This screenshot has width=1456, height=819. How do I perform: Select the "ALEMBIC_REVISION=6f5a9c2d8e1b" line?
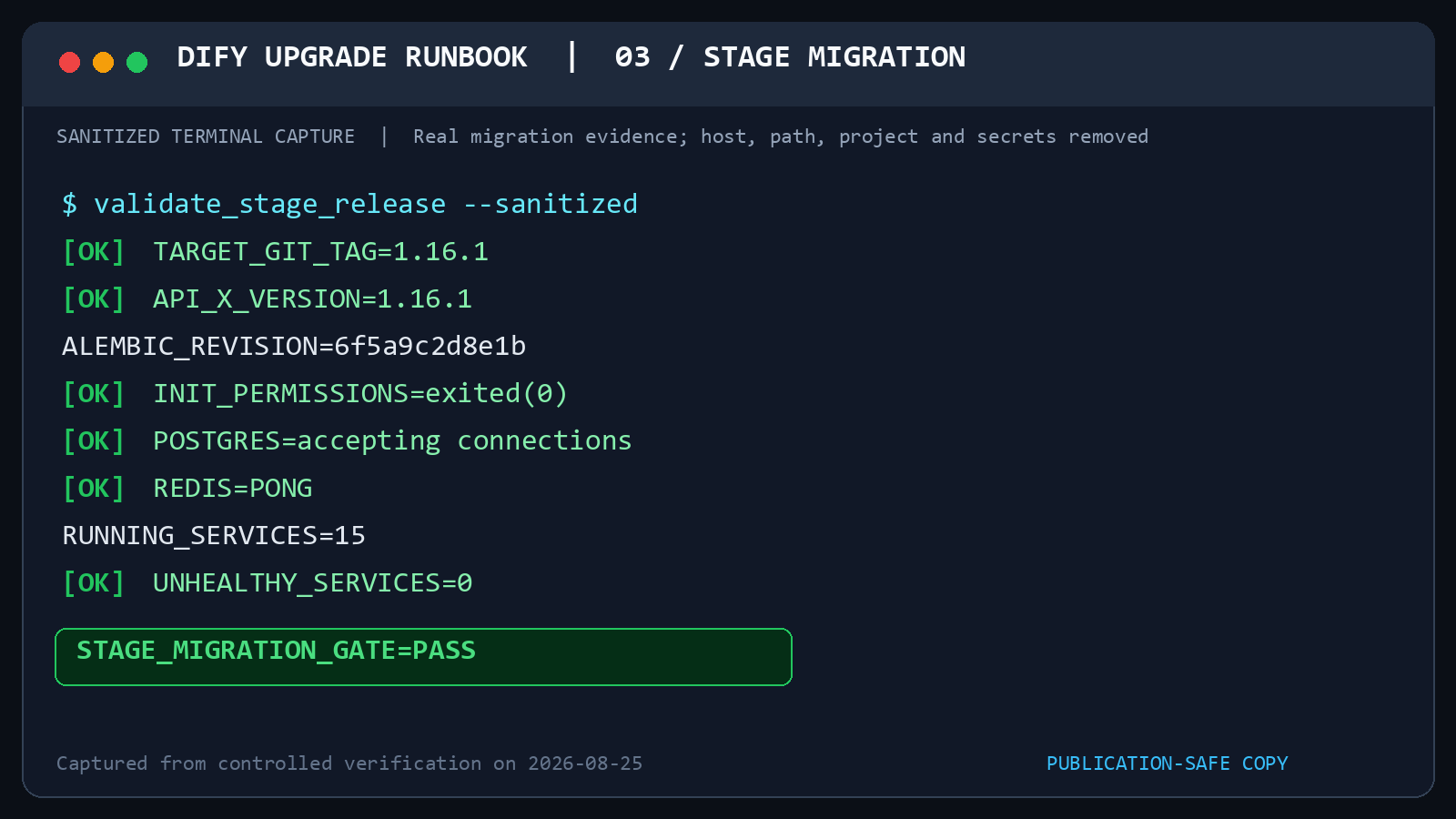click(x=294, y=346)
